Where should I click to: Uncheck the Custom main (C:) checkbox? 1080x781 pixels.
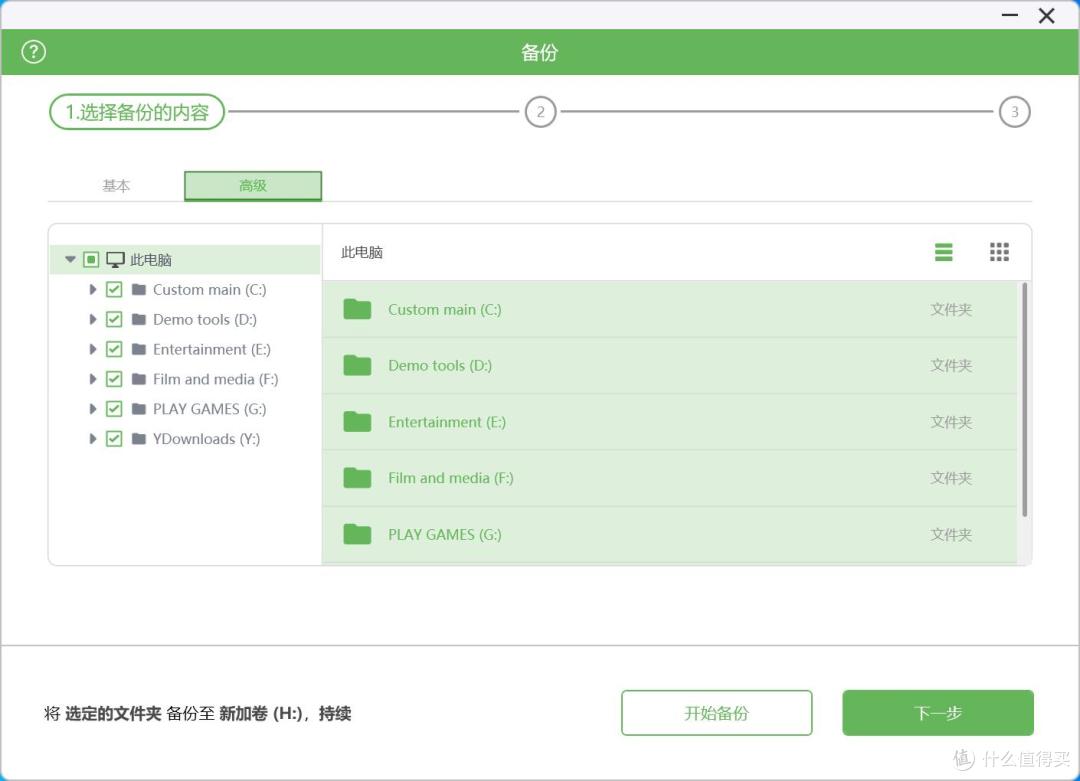point(114,289)
